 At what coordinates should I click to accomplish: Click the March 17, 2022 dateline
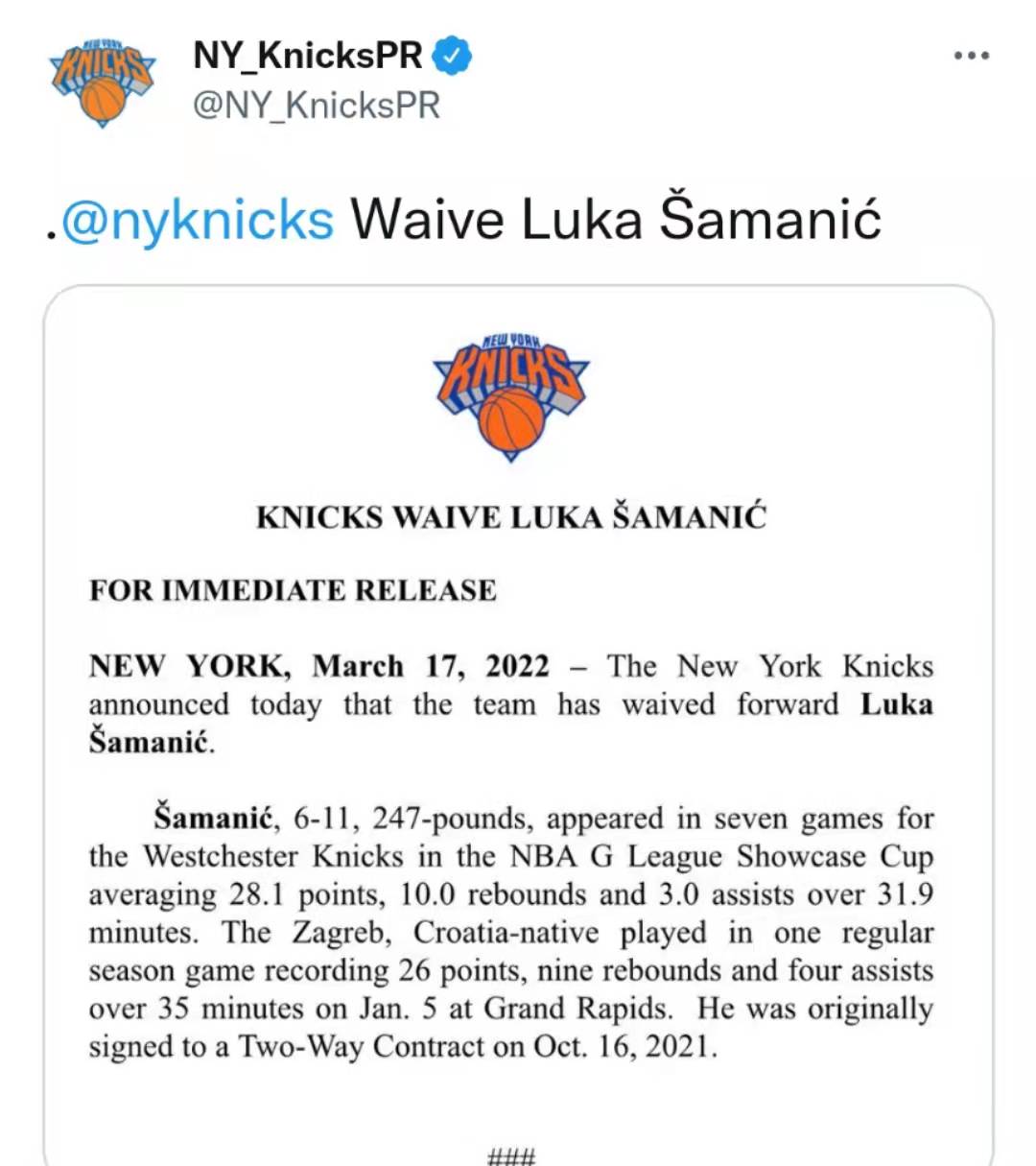point(431,666)
